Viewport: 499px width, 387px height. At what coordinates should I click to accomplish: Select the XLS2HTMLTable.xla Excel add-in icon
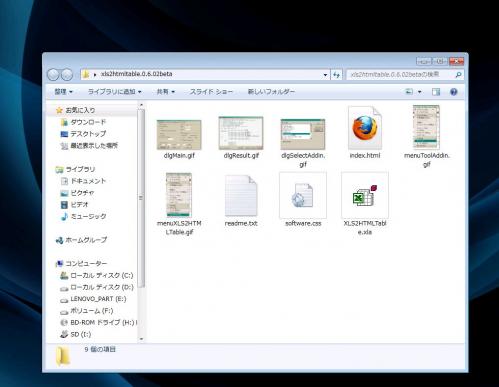point(365,195)
